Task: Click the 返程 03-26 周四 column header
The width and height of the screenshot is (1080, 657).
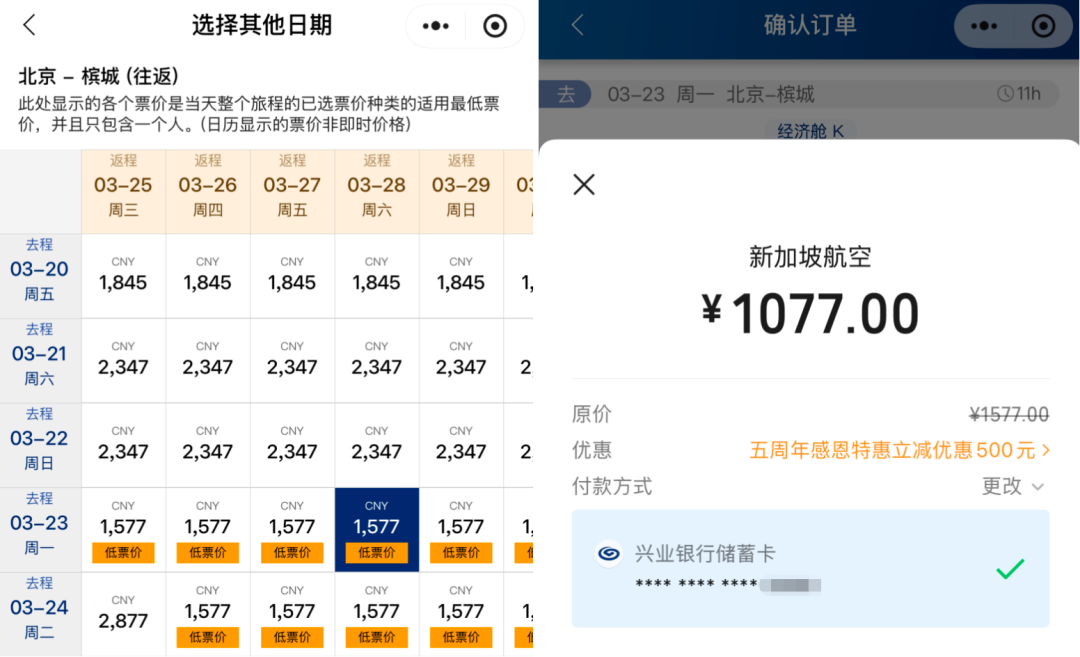Action: pyautogui.click(x=207, y=185)
